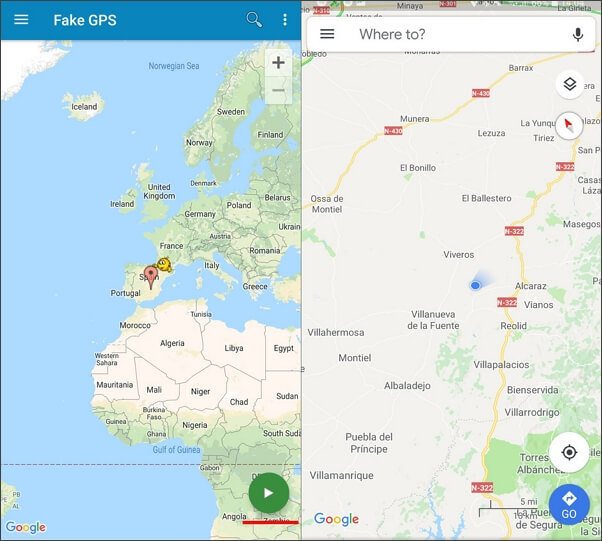Click the 'Villarrodrigo' label
This screenshot has height=541, width=602.
coord(532,412)
